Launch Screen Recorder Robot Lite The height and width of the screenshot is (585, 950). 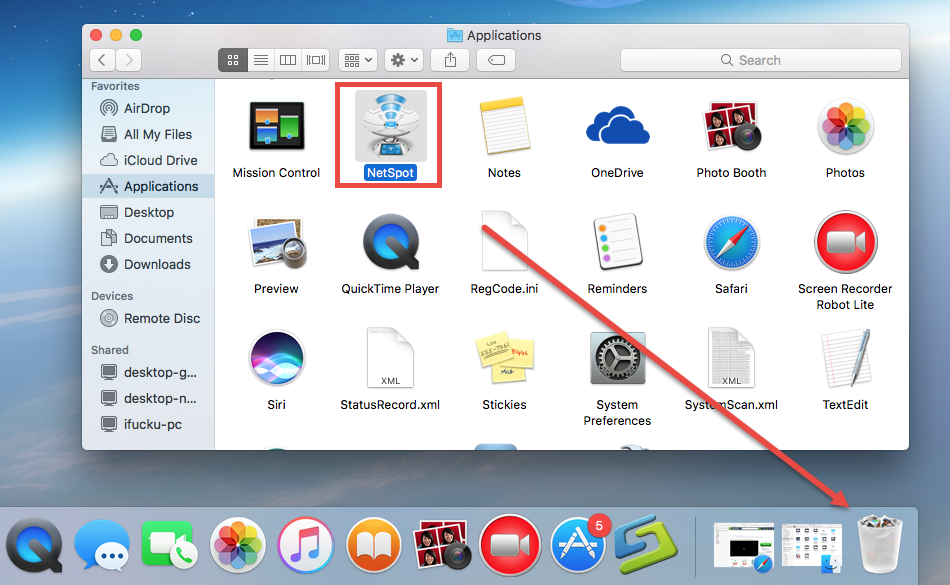pyautogui.click(x=845, y=242)
